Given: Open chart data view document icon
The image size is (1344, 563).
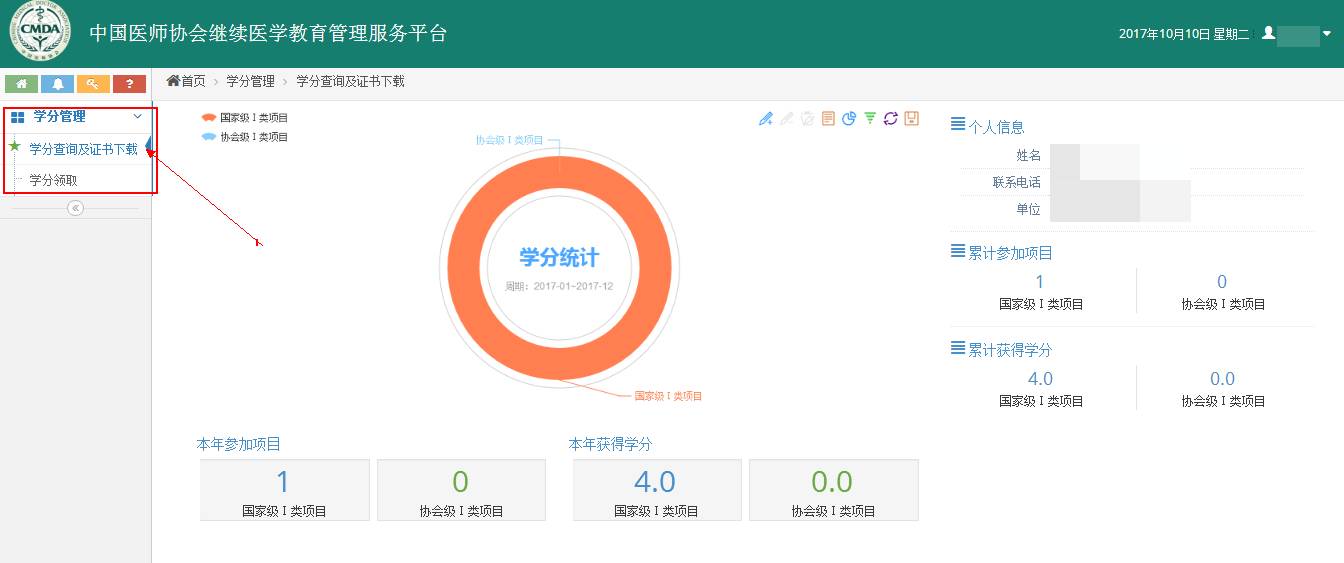Looking at the screenshot, I should [828, 119].
